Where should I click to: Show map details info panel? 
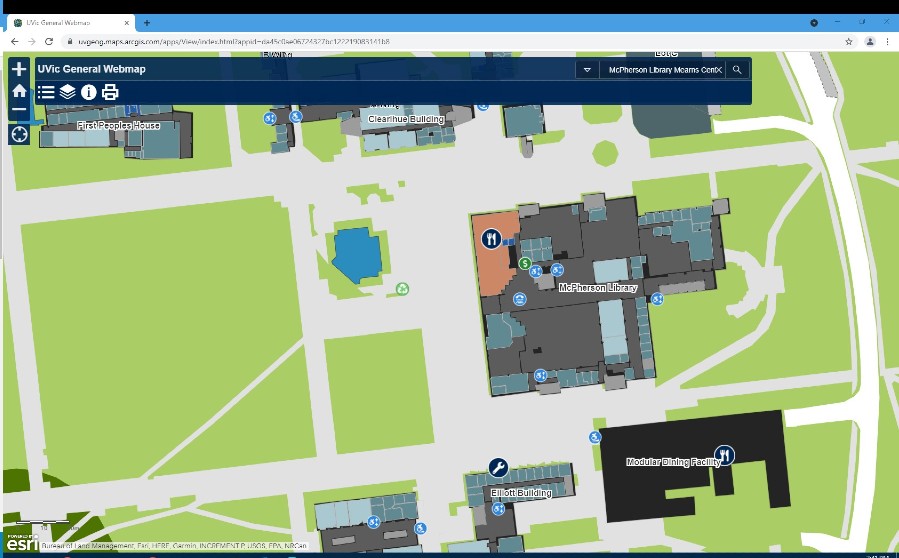(88, 92)
